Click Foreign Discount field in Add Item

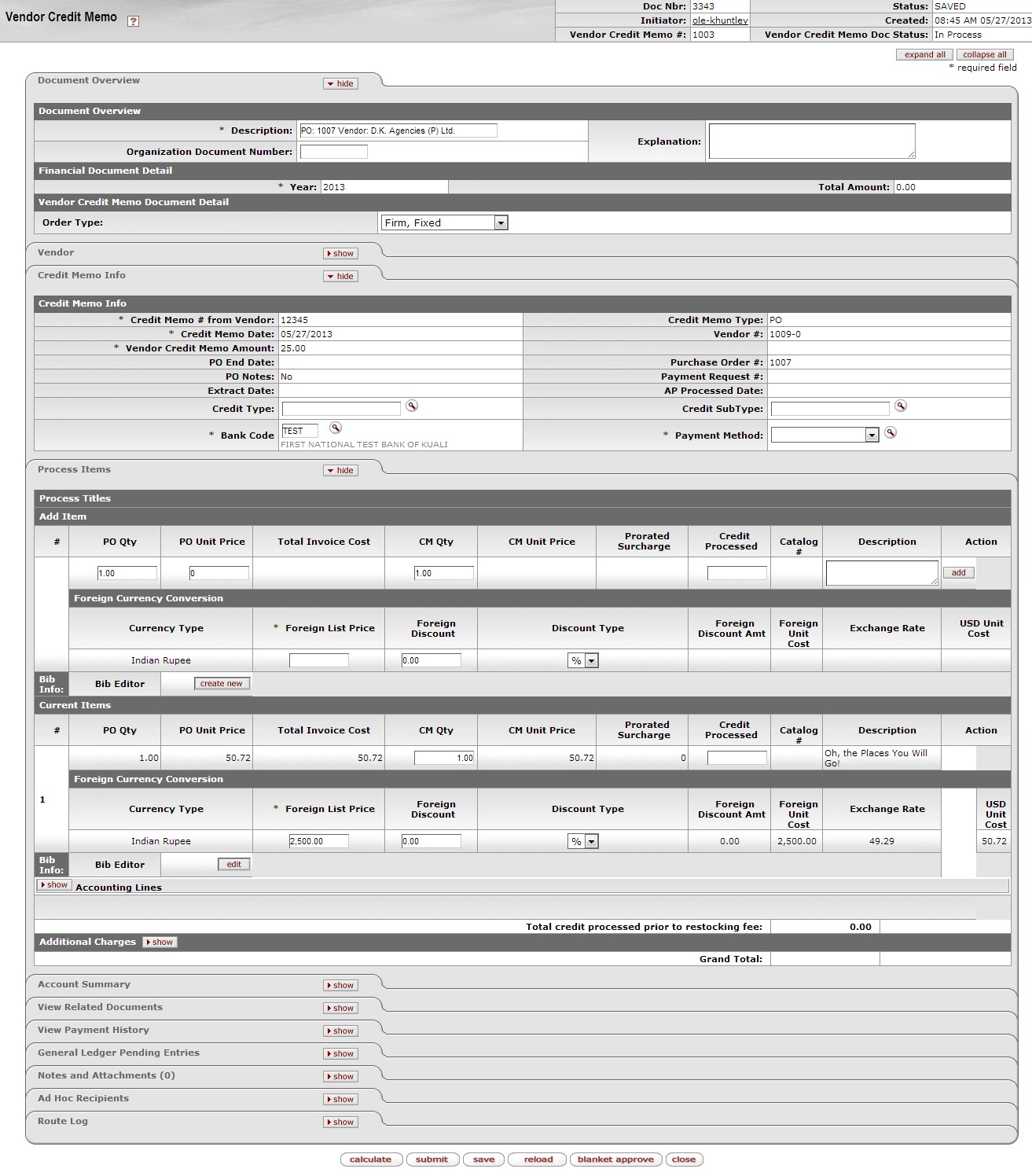[x=432, y=660]
